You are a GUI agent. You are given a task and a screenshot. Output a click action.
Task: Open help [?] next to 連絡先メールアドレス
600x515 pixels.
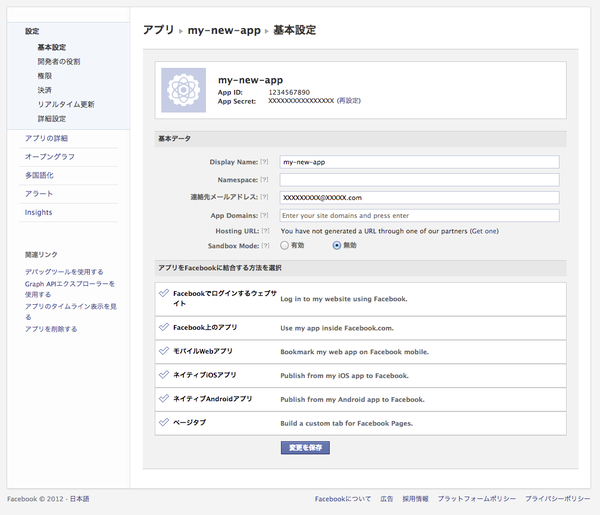(x=264, y=197)
